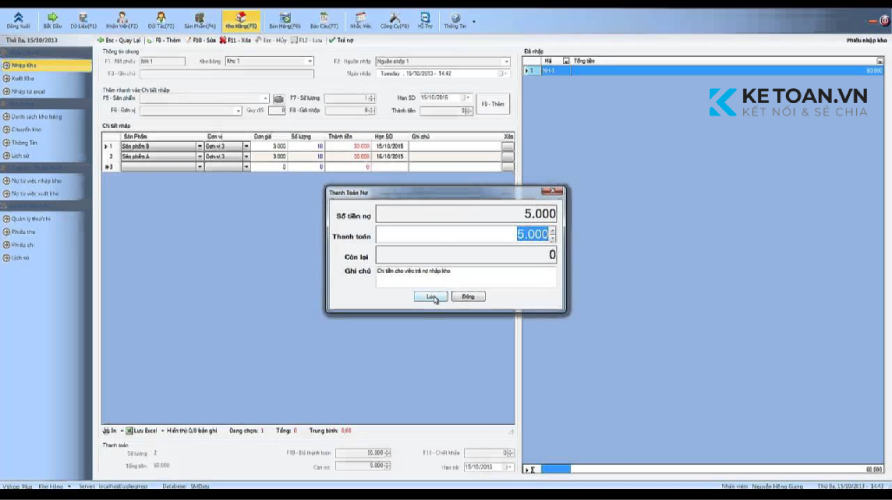
Task: Click the Ghi chú note field in dialog
Action: [466, 277]
